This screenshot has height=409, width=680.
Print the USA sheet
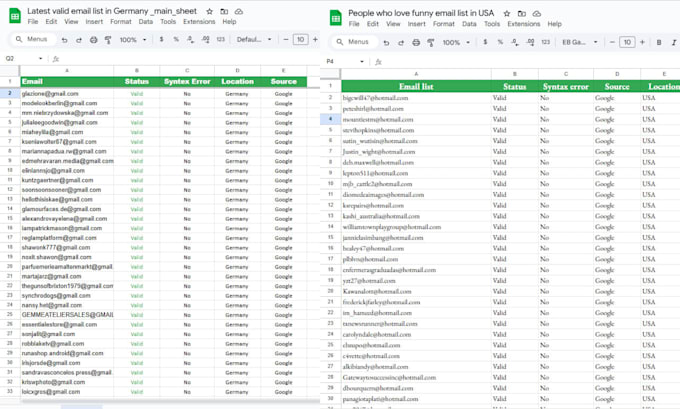[x=416, y=43]
